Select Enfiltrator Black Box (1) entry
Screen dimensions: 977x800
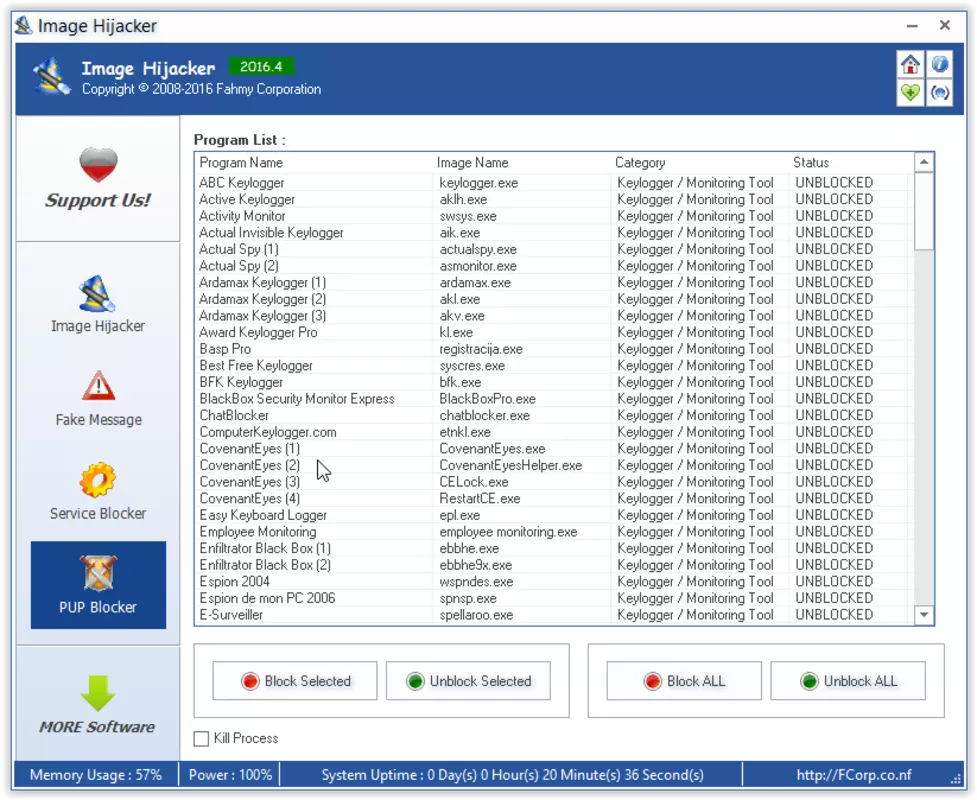(554, 548)
